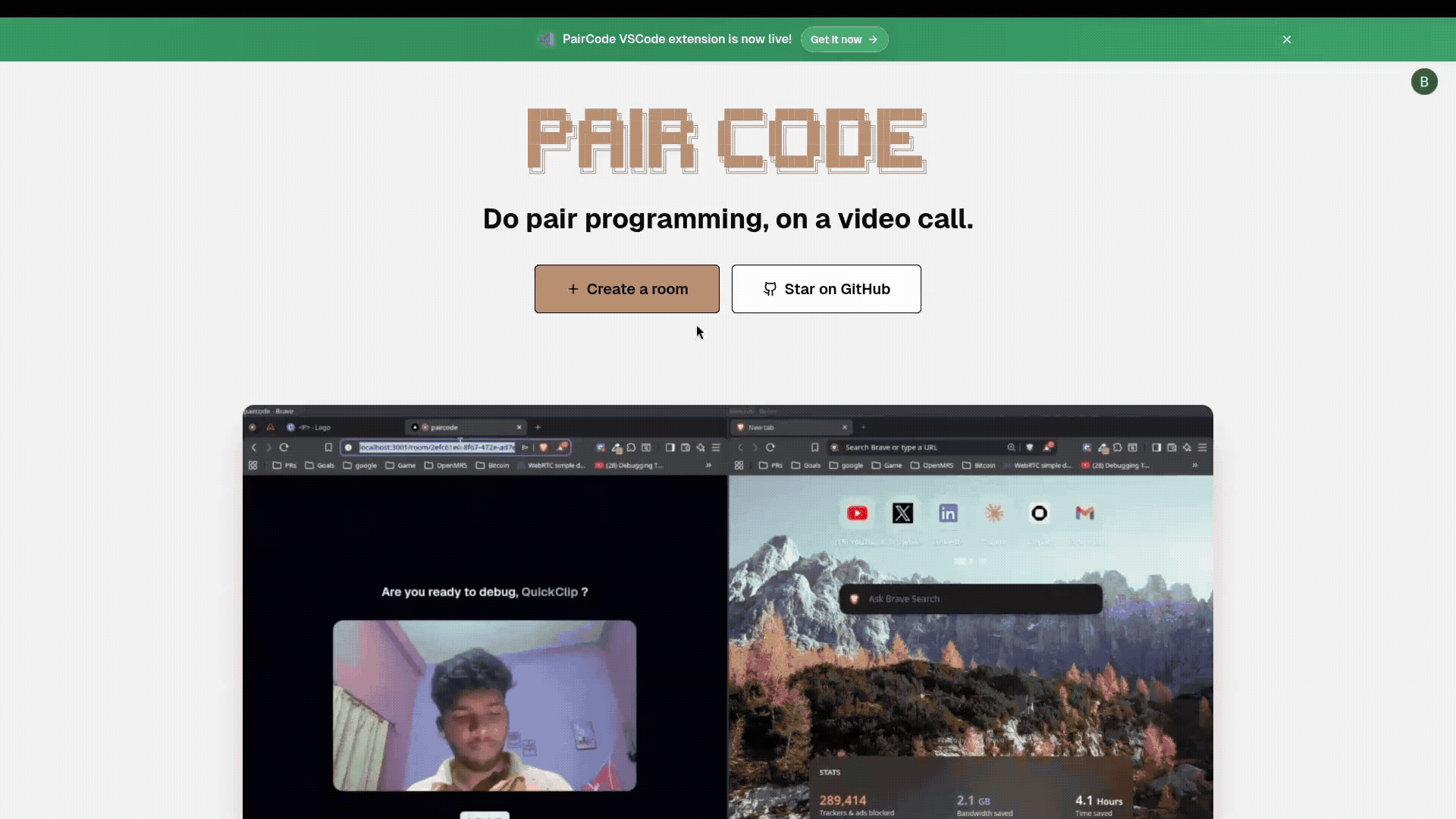
Task: Click the Ask Brave Search input field
Action: point(971,598)
